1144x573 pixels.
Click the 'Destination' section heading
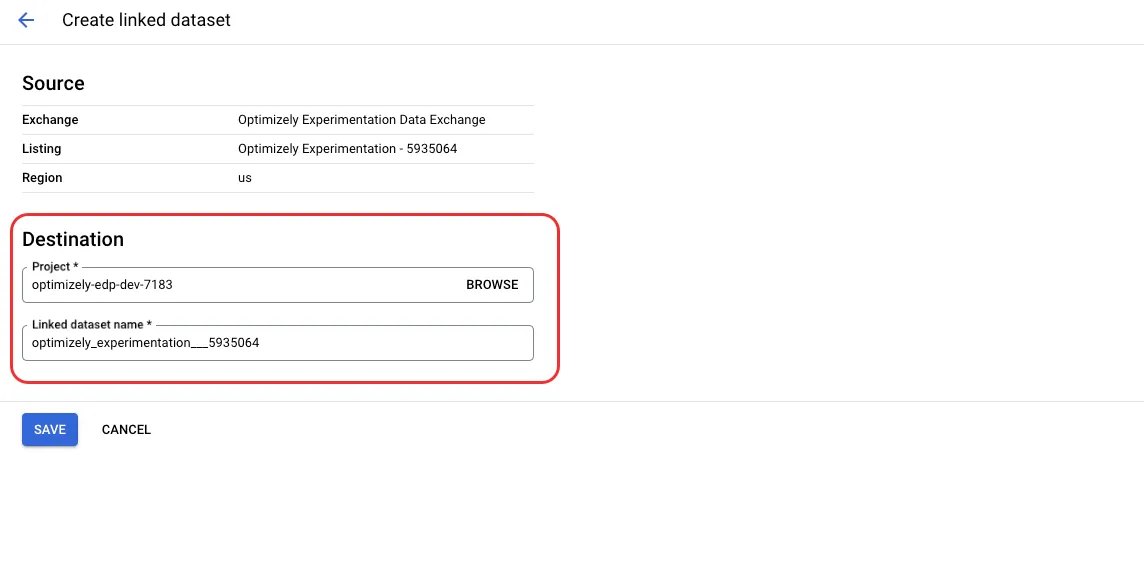[x=73, y=239]
